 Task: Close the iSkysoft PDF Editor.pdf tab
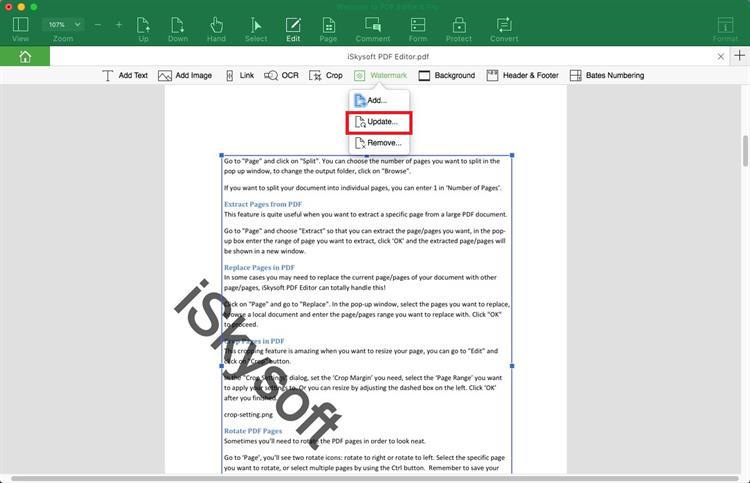[x=720, y=56]
